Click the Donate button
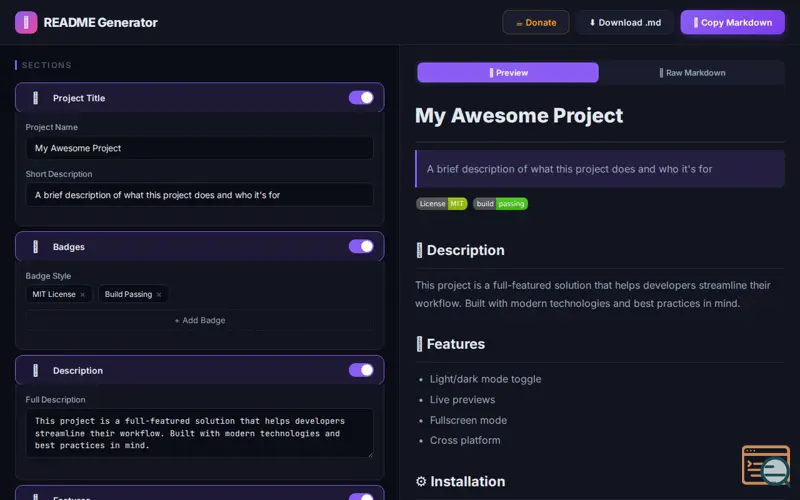The width and height of the screenshot is (800, 500). [536, 22]
